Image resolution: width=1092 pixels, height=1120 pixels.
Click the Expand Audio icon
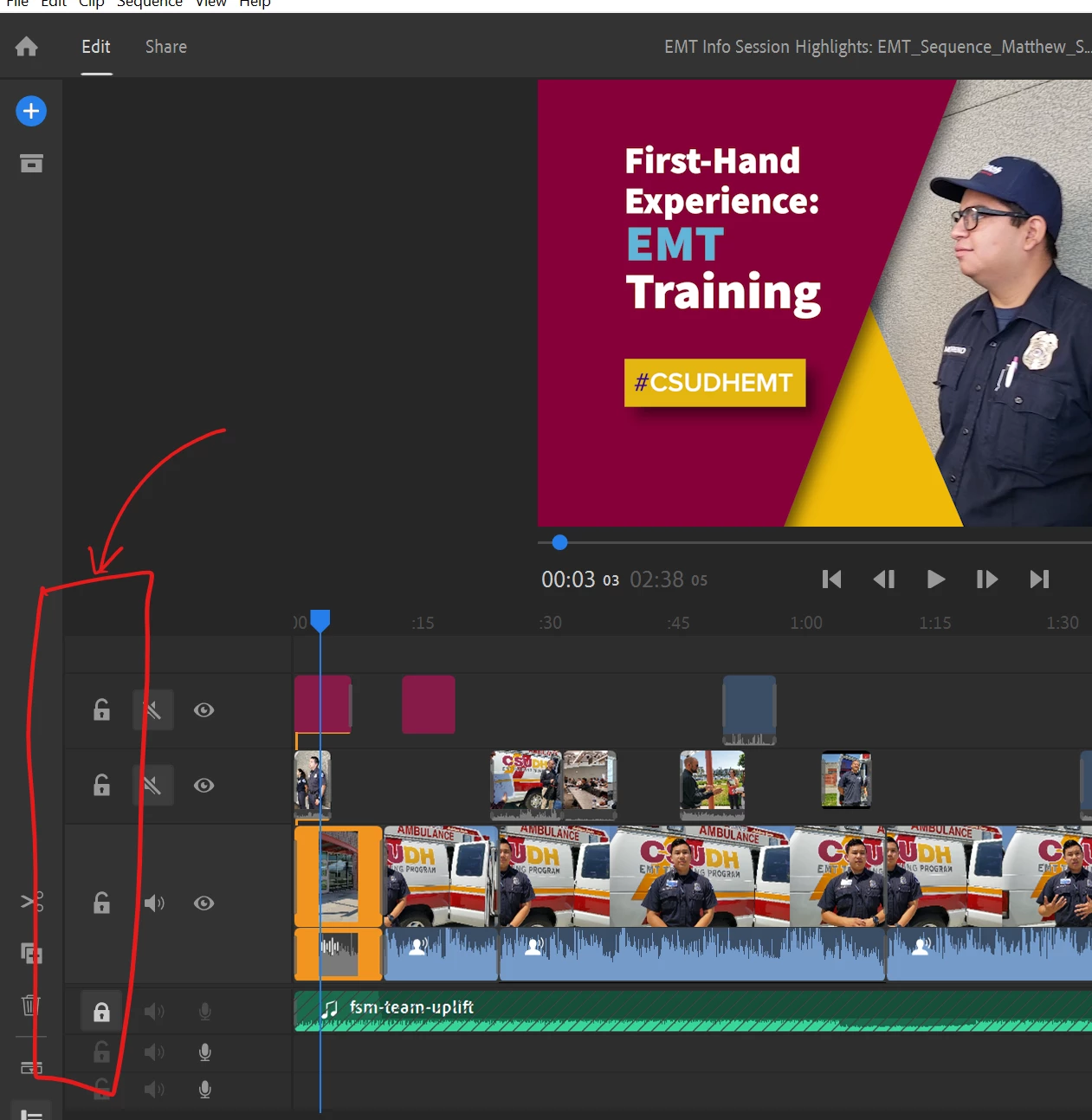[31, 1067]
